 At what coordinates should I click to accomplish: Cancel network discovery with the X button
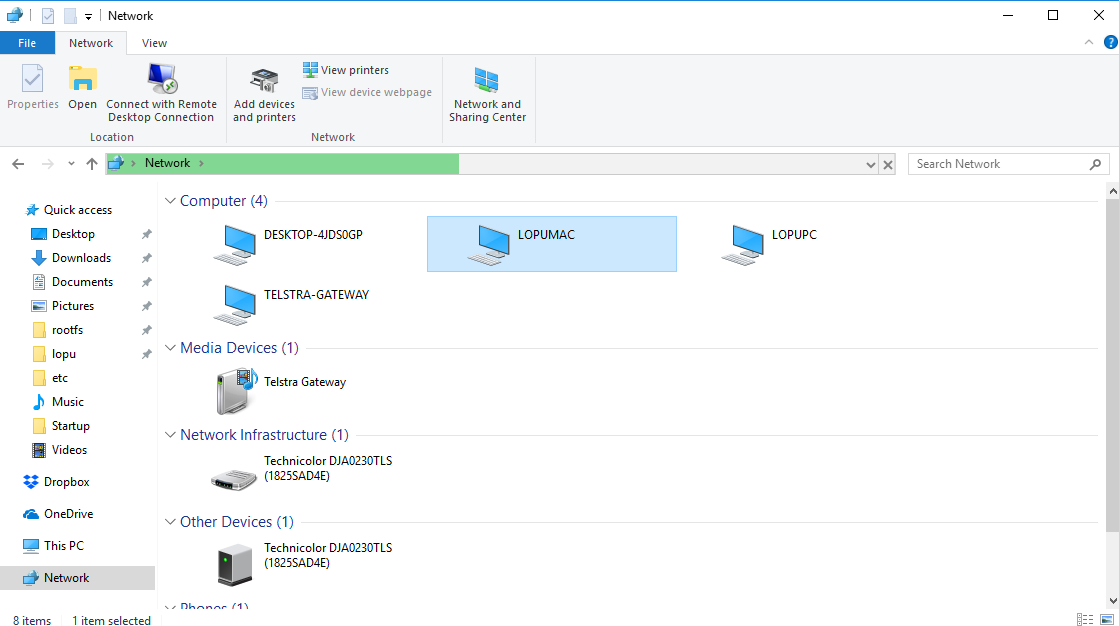point(888,163)
